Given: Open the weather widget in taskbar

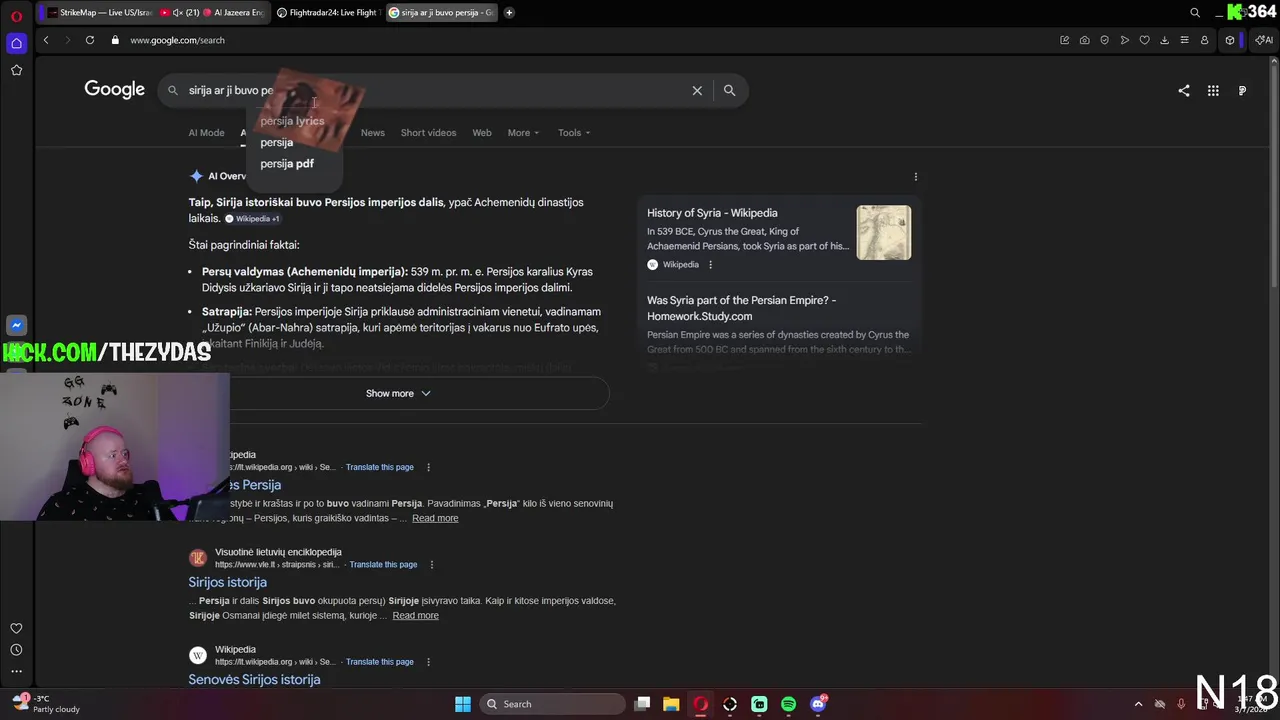Looking at the screenshot, I should pos(45,704).
